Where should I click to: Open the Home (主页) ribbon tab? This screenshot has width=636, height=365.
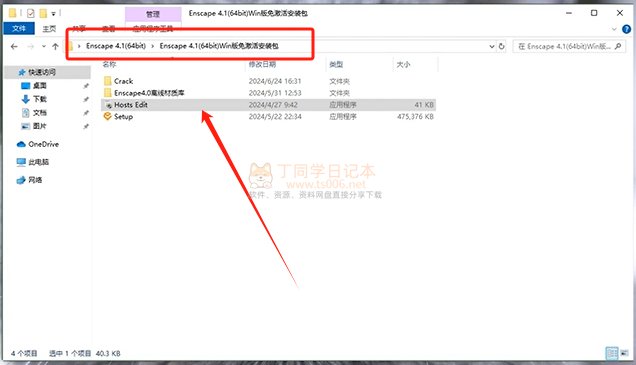[49, 29]
